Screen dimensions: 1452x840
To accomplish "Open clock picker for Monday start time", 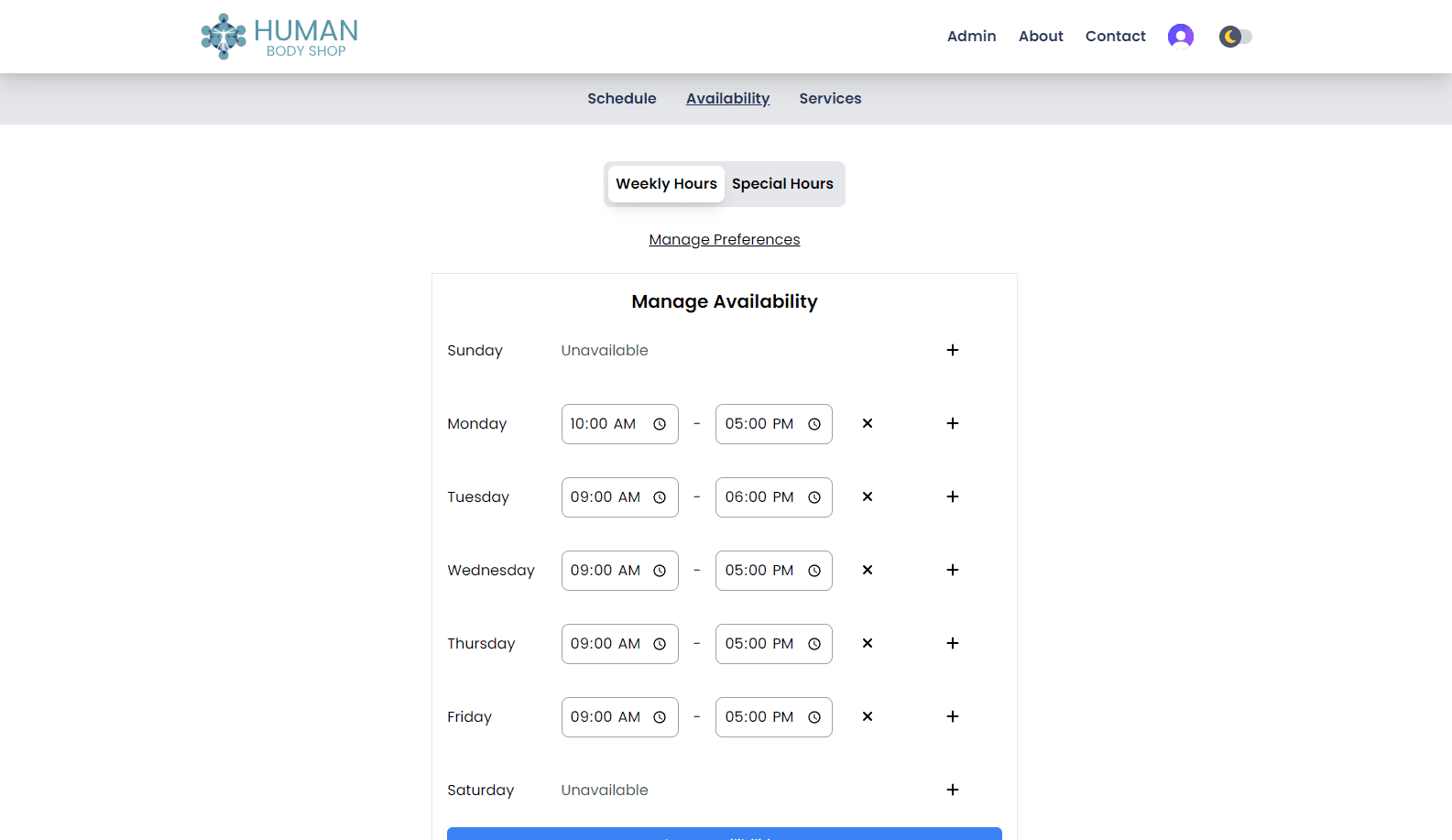I will 660,424.
